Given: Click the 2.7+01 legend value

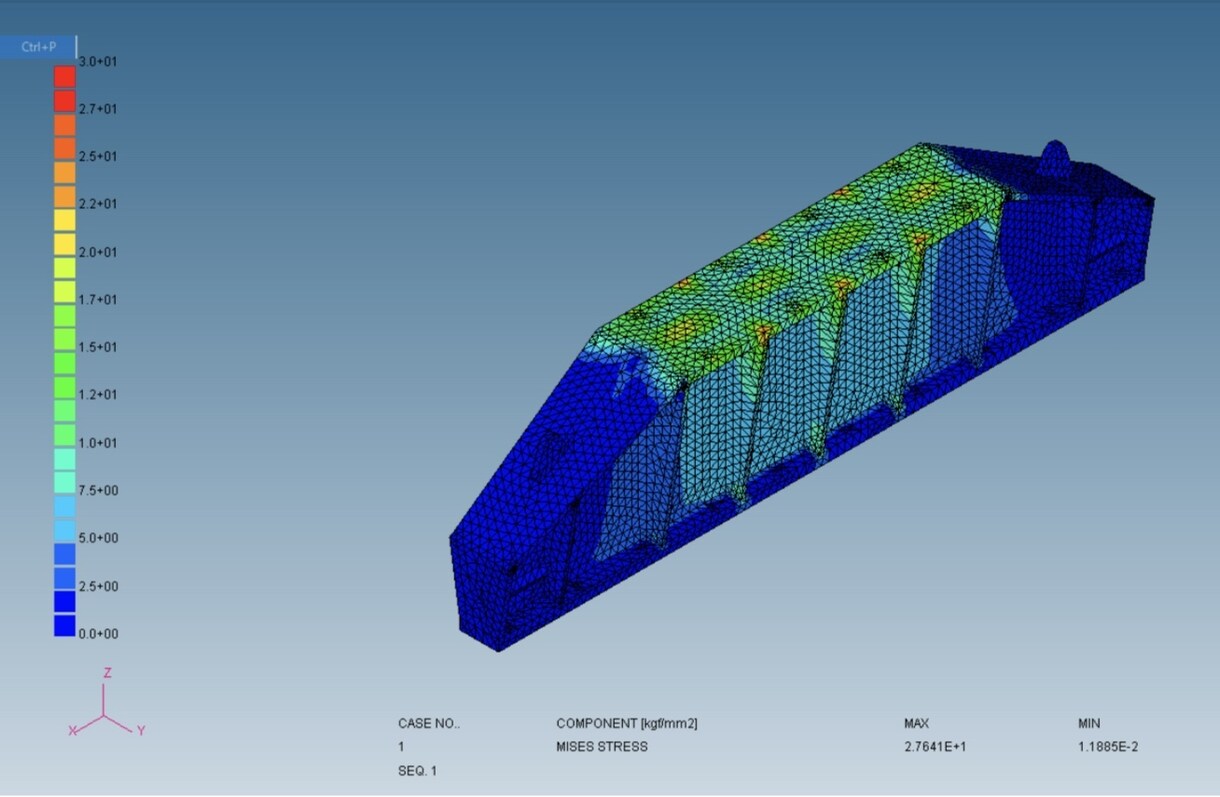Looking at the screenshot, I should point(99,109).
